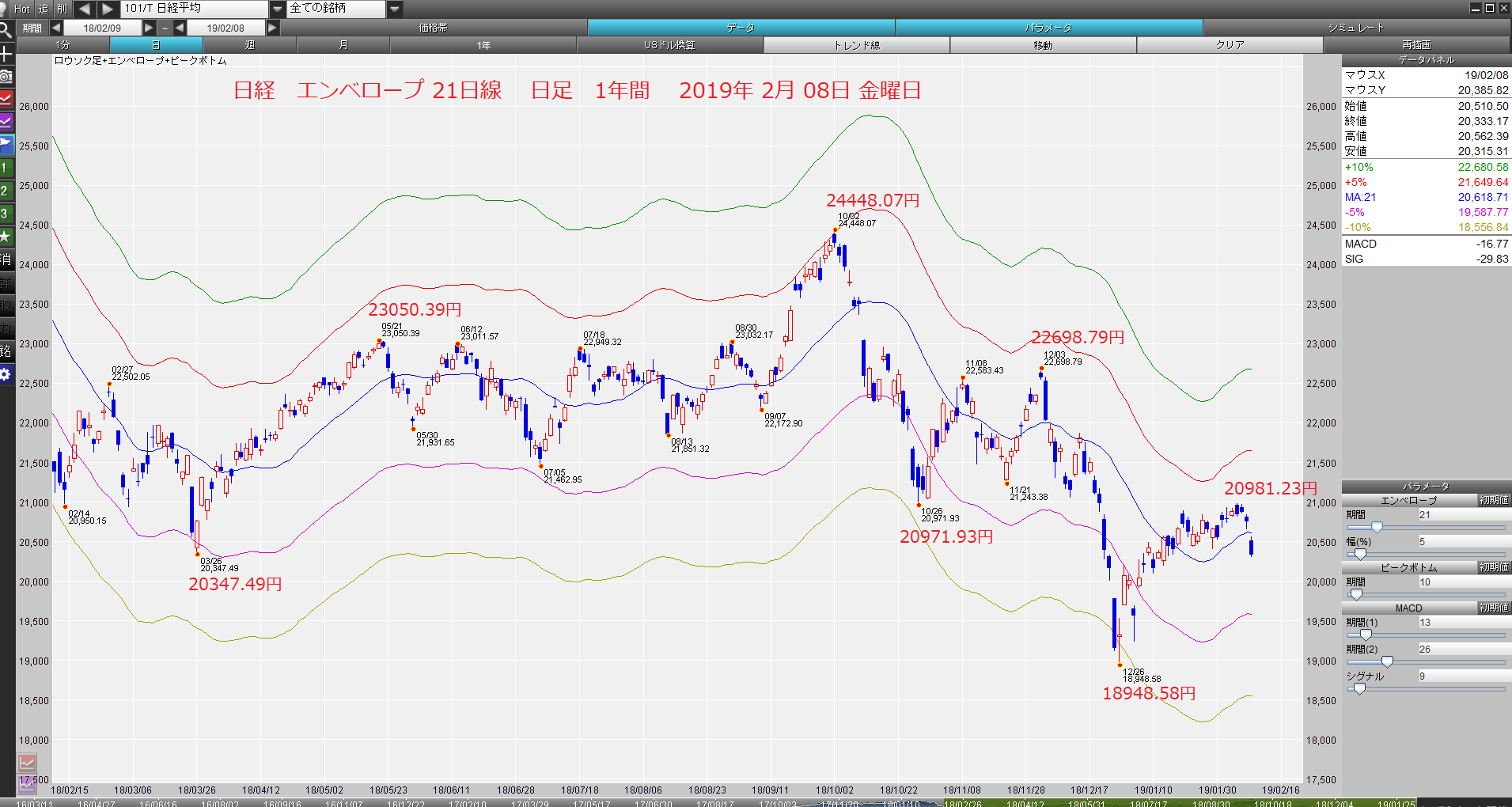Reset MACD with 初期値 button
Image resolution: width=1512 pixels, height=807 pixels.
pyautogui.click(x=1495, y=608)
